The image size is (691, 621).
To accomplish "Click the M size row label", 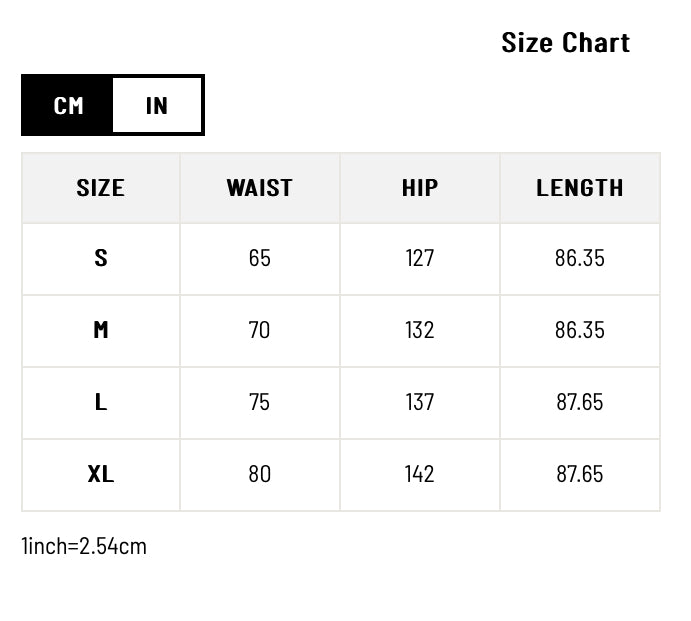I will click(x=100, y=330).
